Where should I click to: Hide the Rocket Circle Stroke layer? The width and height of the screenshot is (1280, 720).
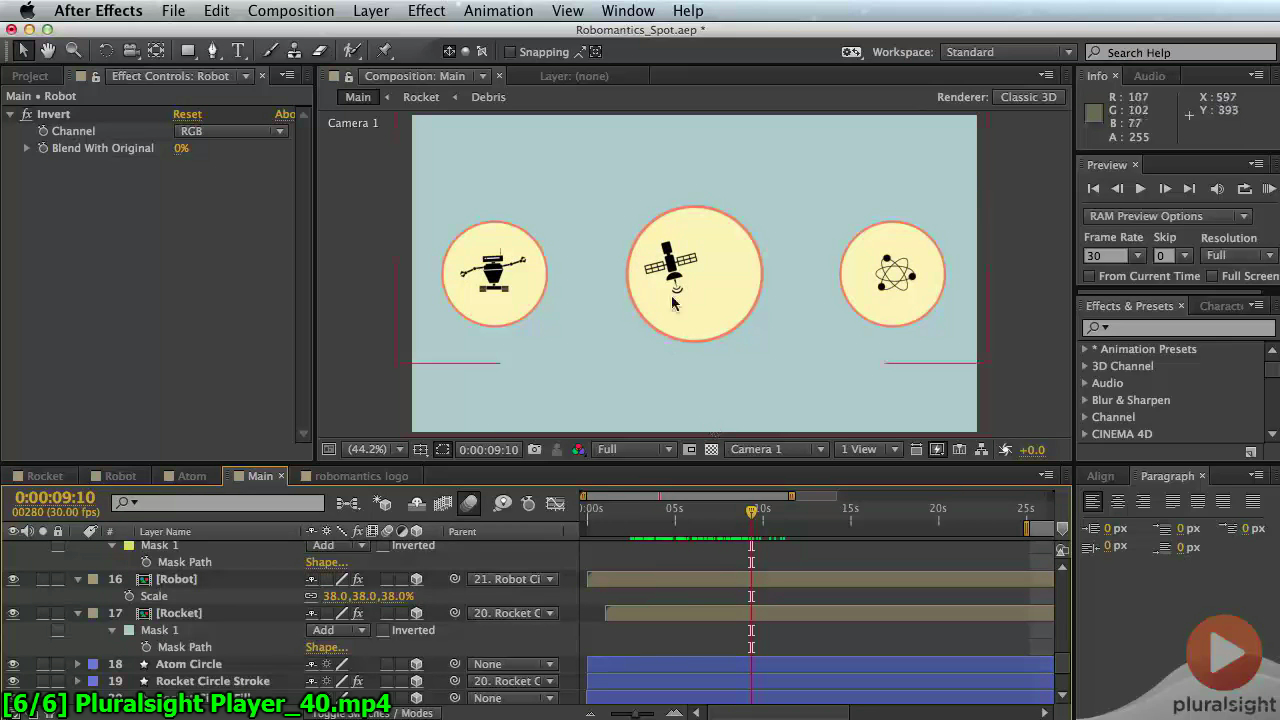13,681
